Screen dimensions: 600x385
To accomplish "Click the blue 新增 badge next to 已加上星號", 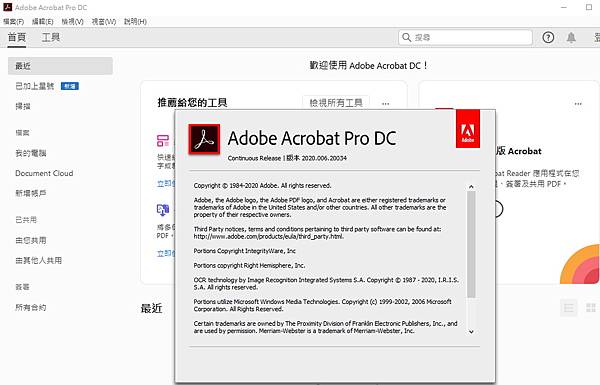I will (x=70, y=86).
